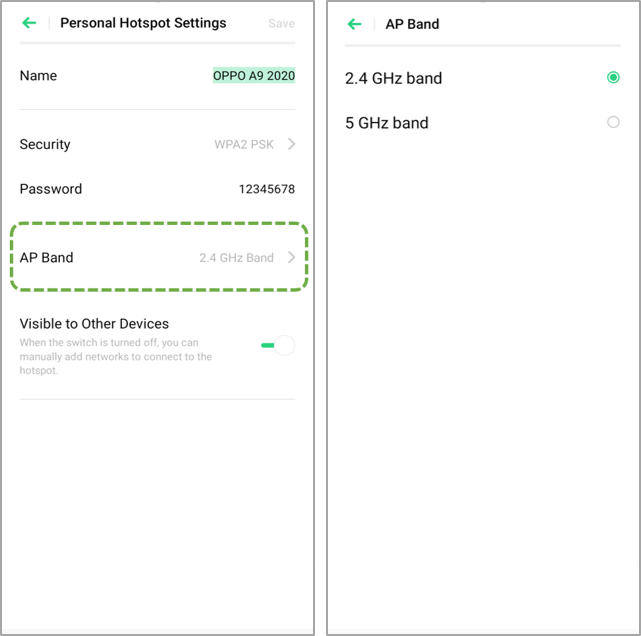
Task: Select the 5 GHz band radio button
Action: pyautogui.click(x=613, y=122)
